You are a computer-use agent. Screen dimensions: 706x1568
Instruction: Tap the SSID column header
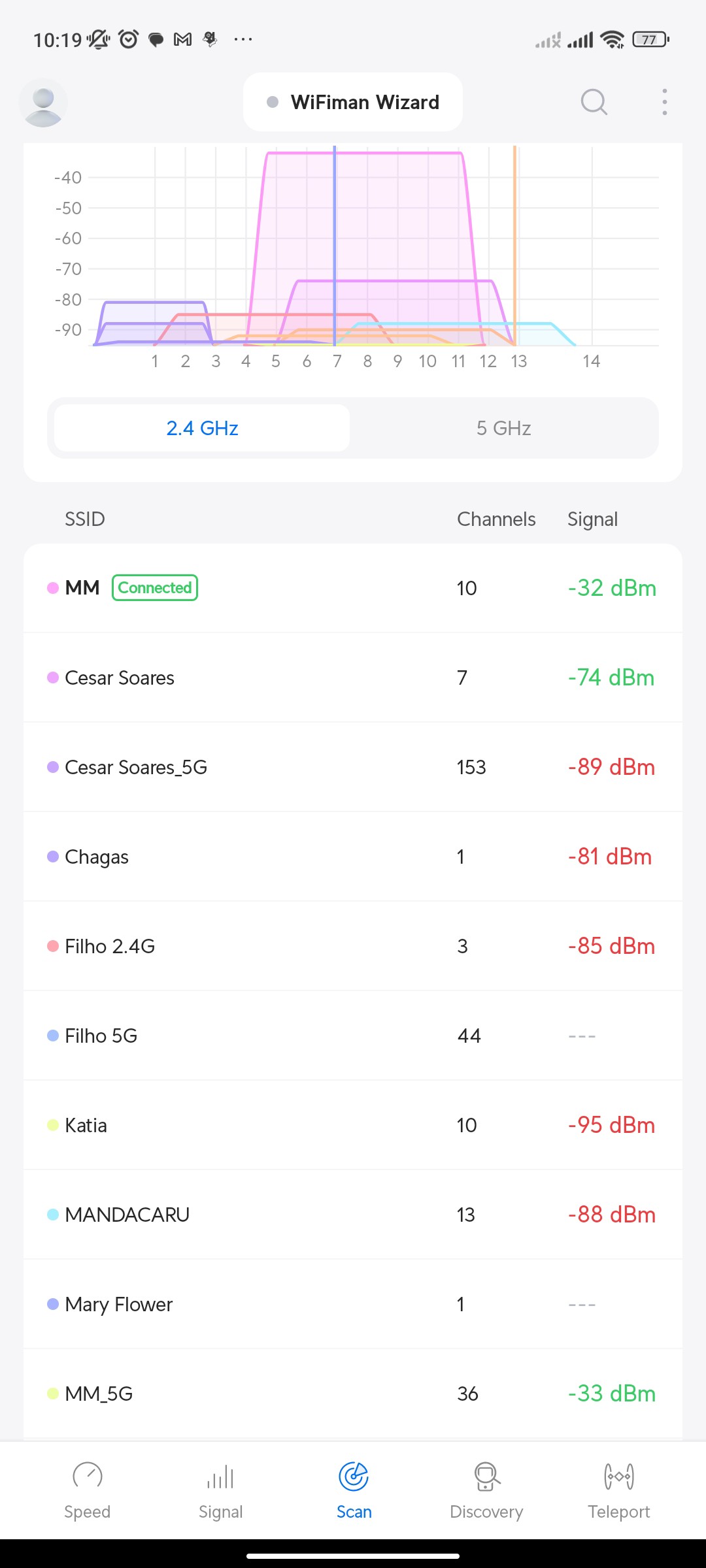pos(85,519)
